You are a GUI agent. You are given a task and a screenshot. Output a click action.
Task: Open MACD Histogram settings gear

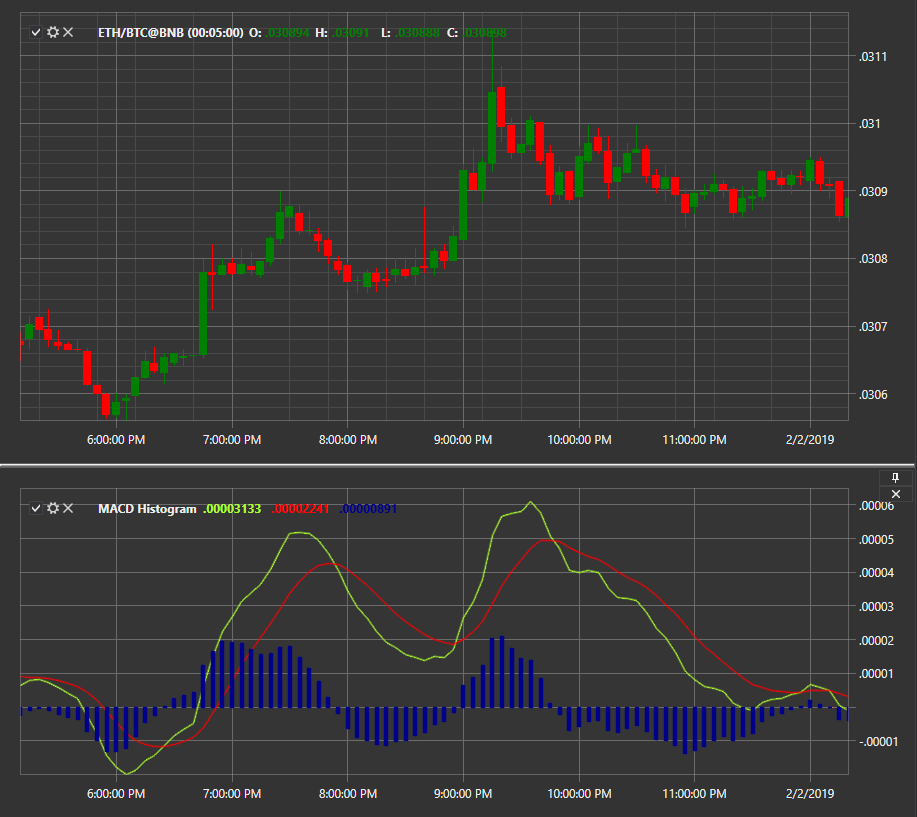pyautogui.click(x=53, y=508)
